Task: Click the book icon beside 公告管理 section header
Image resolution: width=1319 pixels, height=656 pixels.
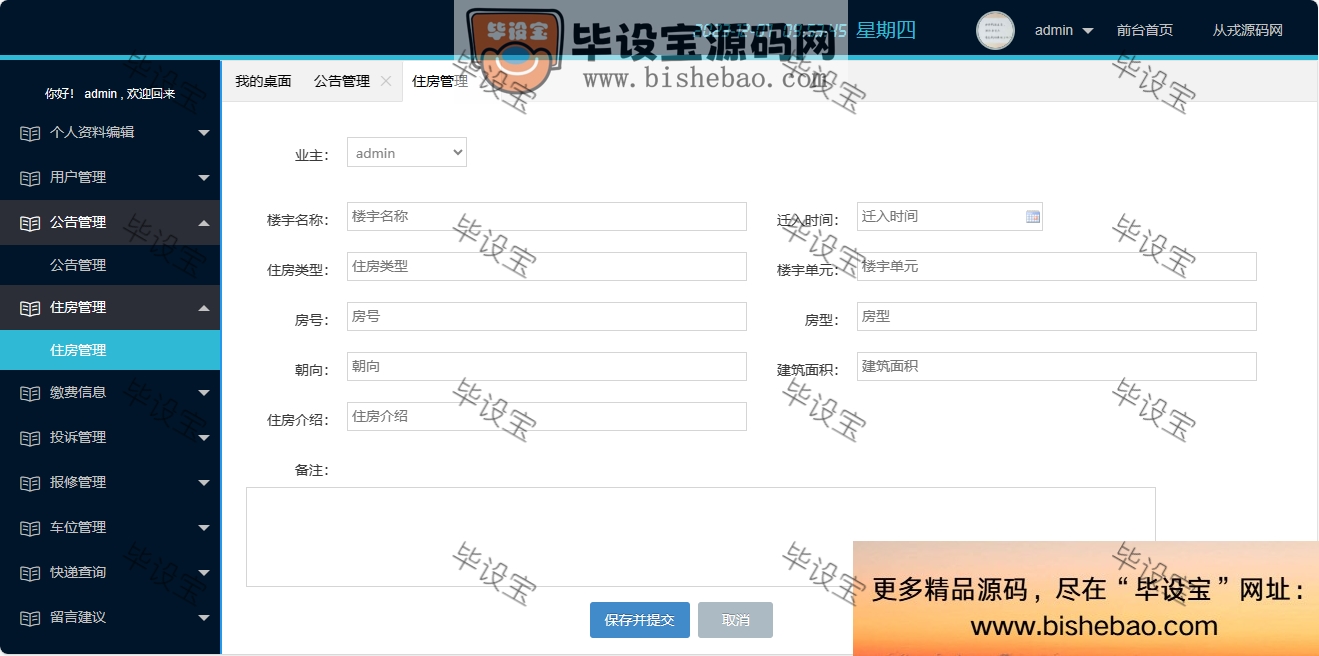Action: pyautogui.click(x=30, y=222)
